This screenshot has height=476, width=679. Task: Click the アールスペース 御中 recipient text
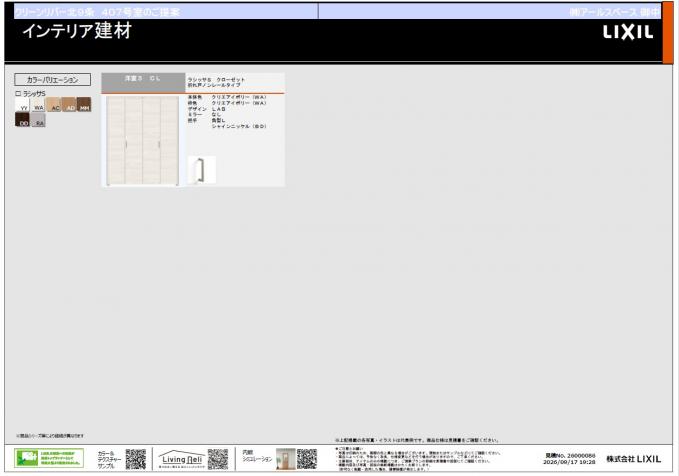point(615,12)
